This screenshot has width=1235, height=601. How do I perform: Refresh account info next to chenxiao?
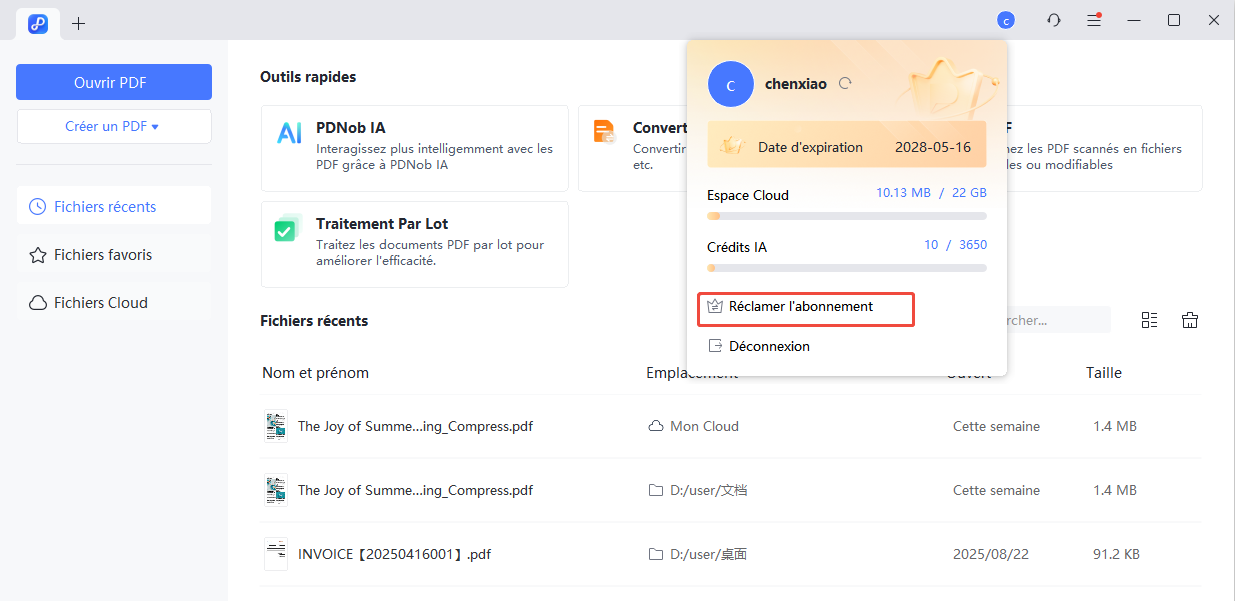pos(845,84)
